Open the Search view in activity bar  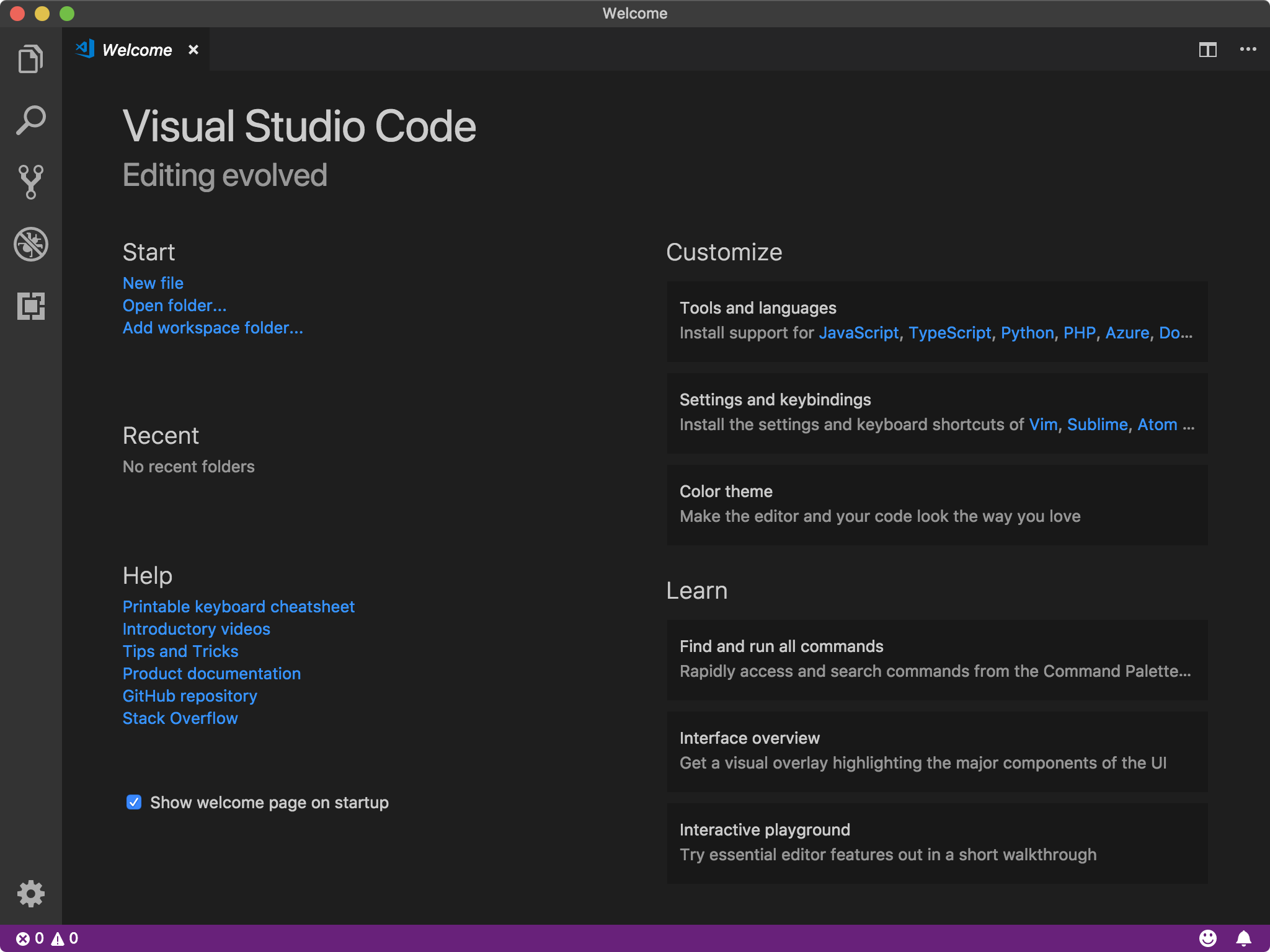coord(31,120)
